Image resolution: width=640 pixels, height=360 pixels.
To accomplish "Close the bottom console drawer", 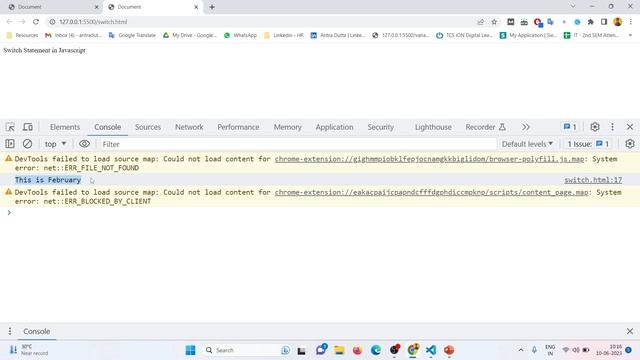I will (630, 331).
